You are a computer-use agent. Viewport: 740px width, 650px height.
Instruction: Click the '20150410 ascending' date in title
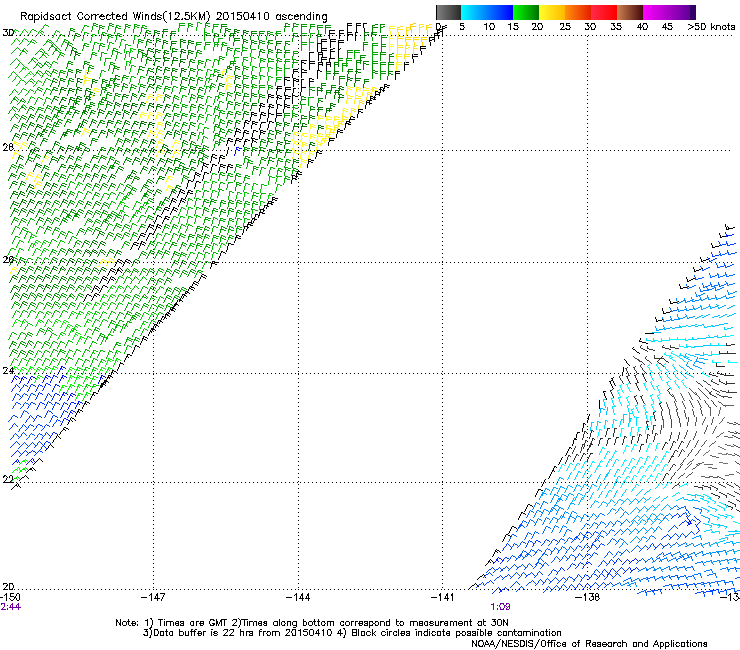tap(271, 16)
